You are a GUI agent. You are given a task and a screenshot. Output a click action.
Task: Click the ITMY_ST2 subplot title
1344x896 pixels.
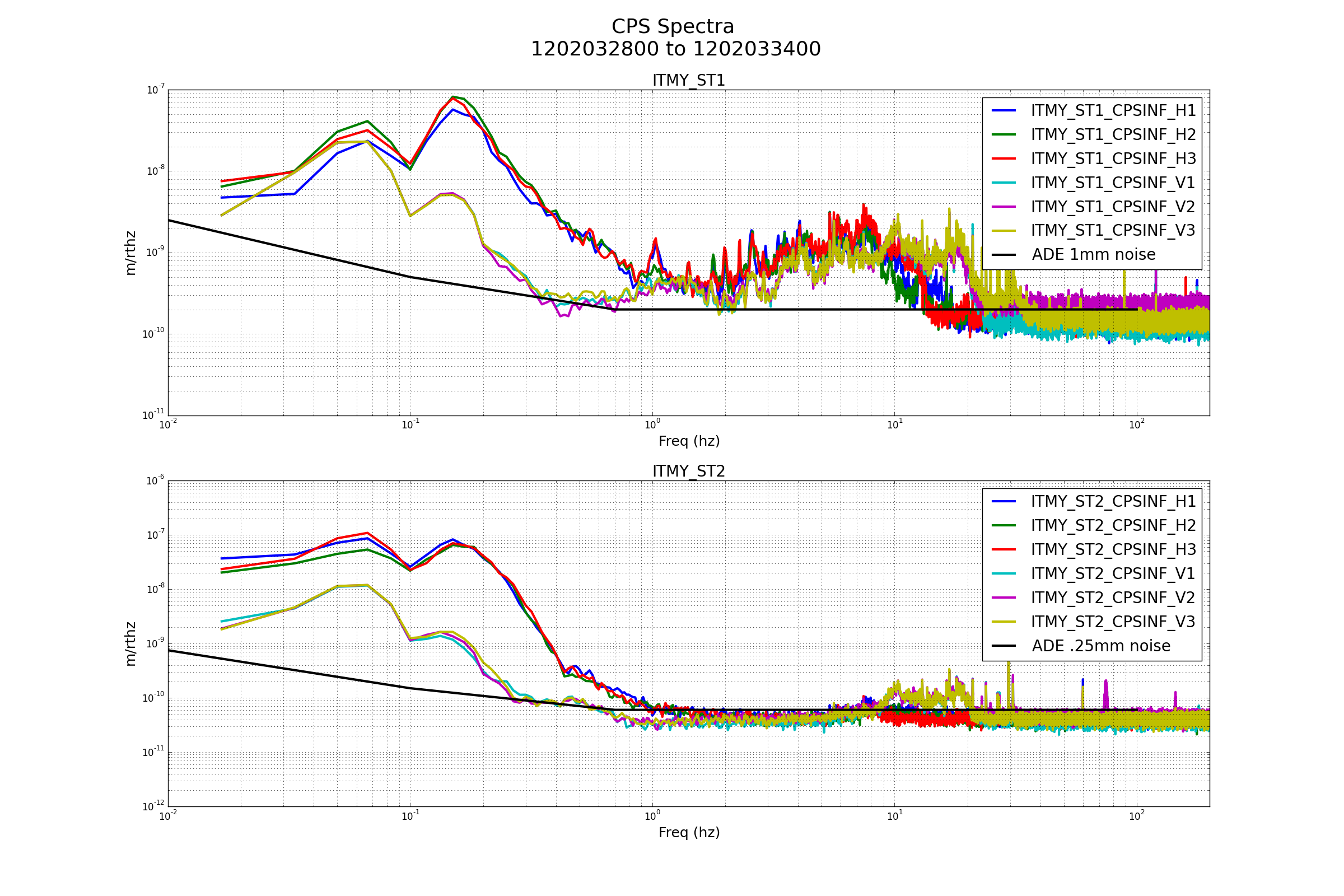(x=689, y=472)
